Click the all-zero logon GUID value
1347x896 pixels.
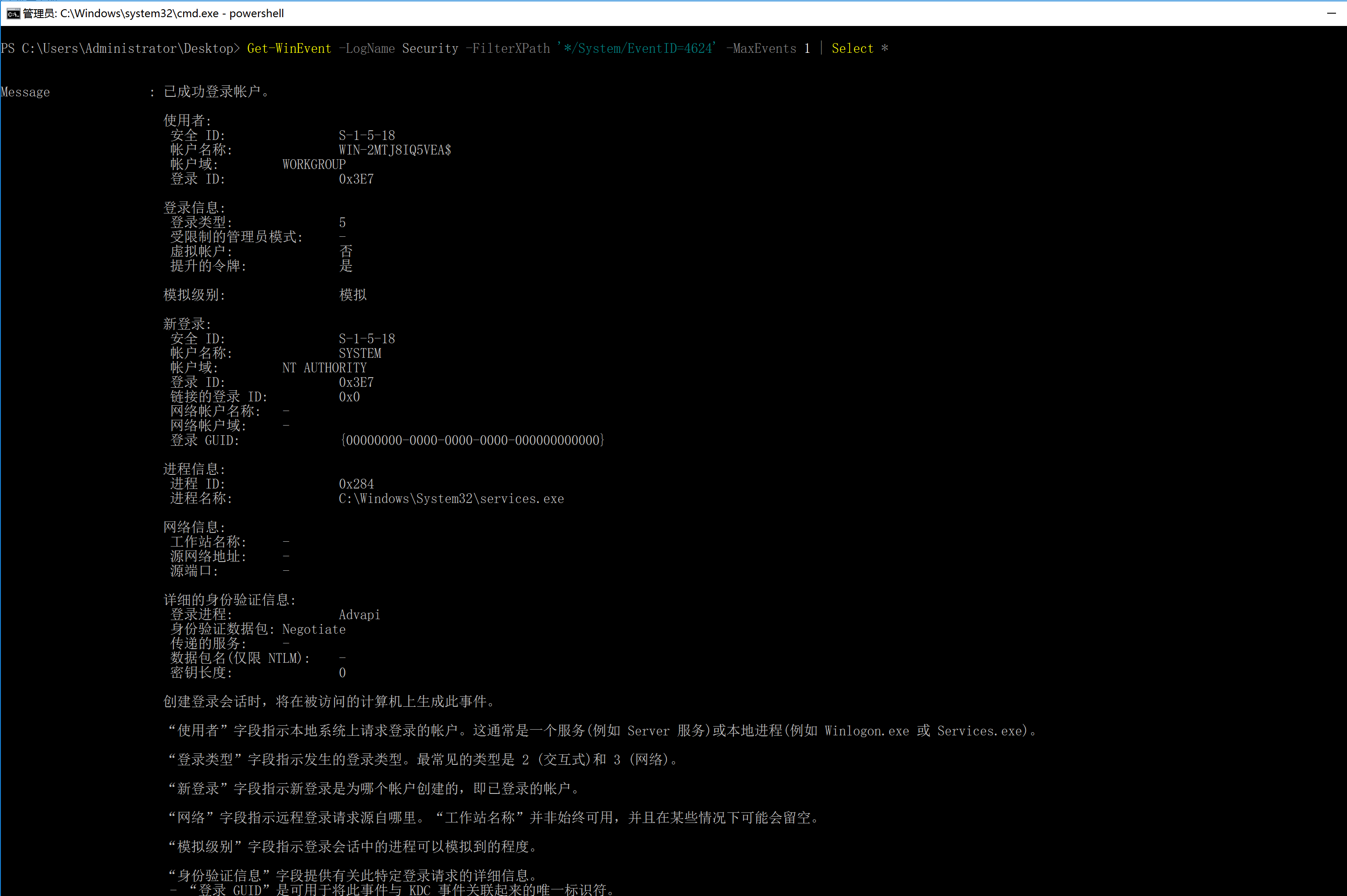(x=472, y=441)
